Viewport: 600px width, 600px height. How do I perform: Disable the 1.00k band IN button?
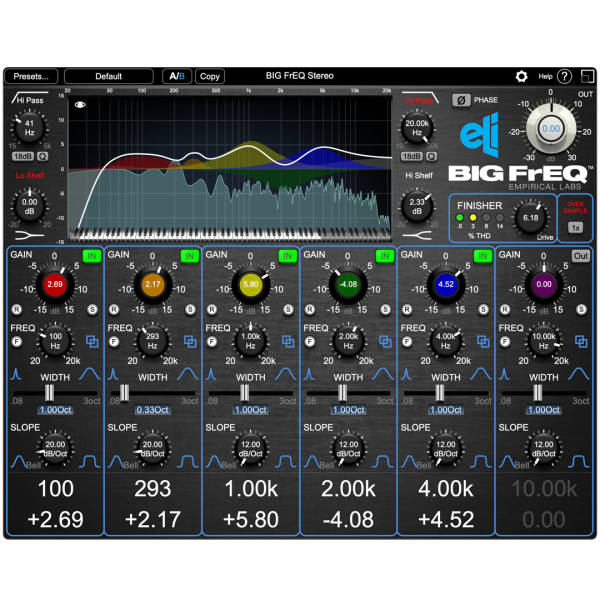(x=287, y=256)
